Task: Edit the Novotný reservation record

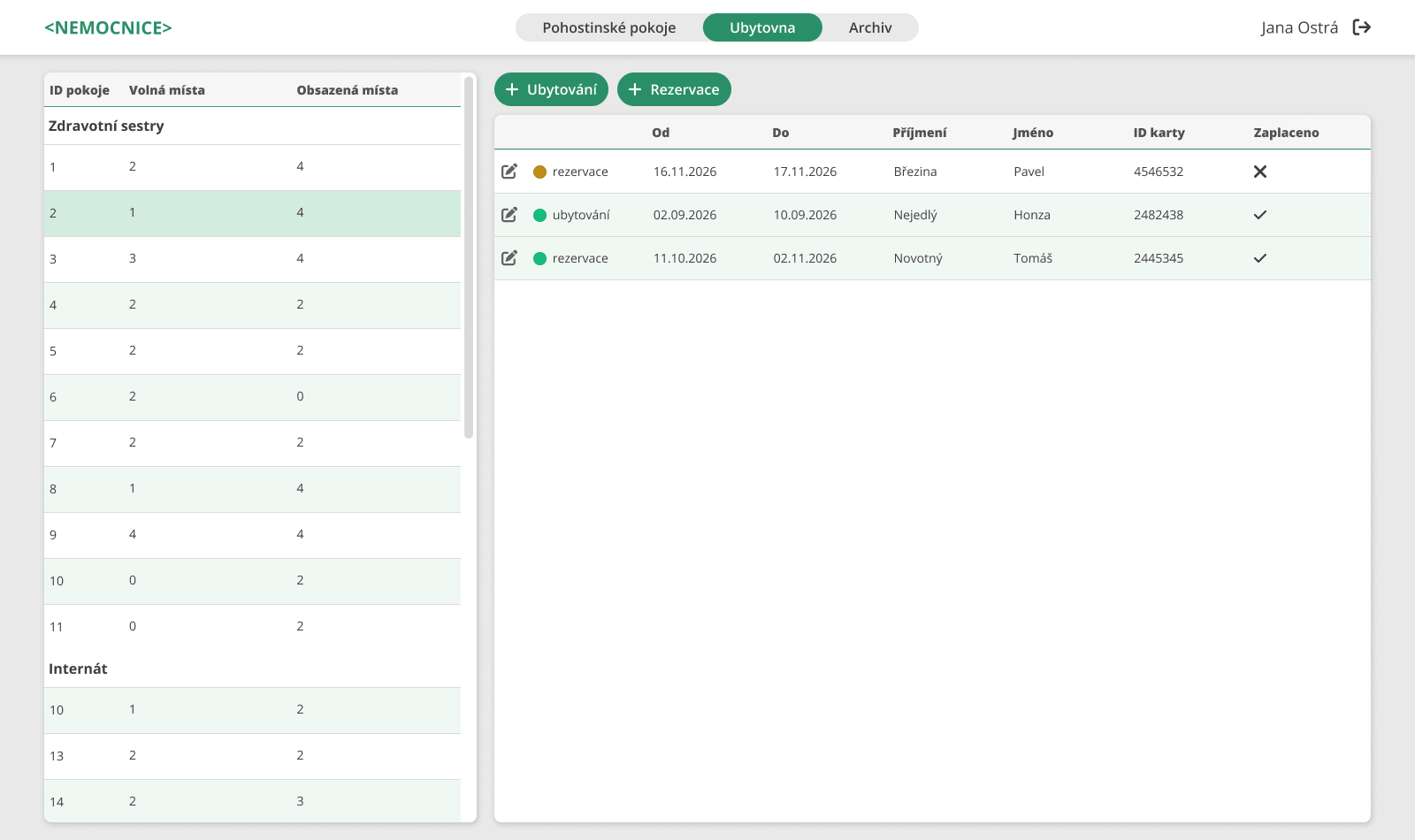Action: click(x=509, y=258)
